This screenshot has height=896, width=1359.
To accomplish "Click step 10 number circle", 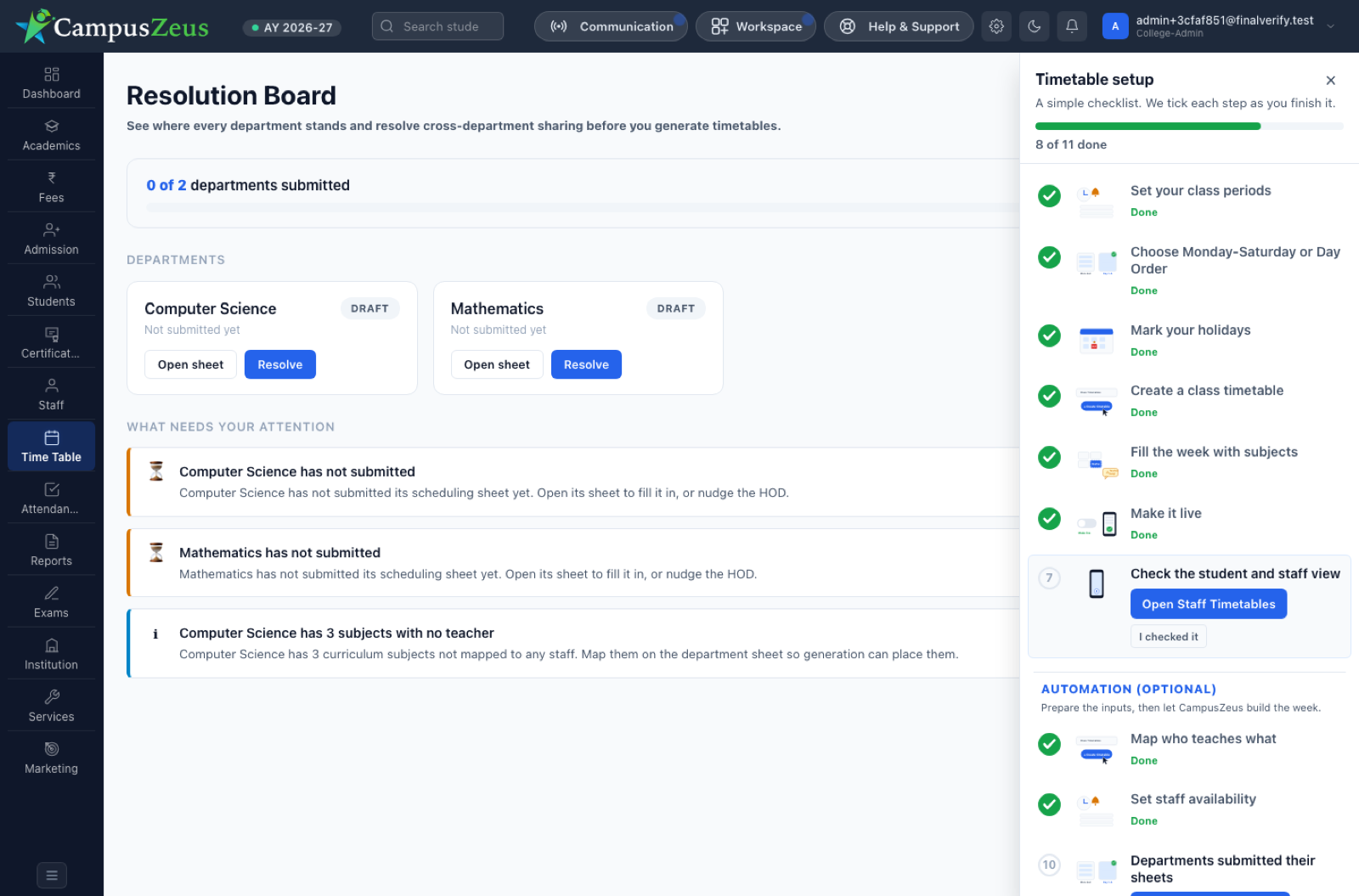I will (1050, 865).
